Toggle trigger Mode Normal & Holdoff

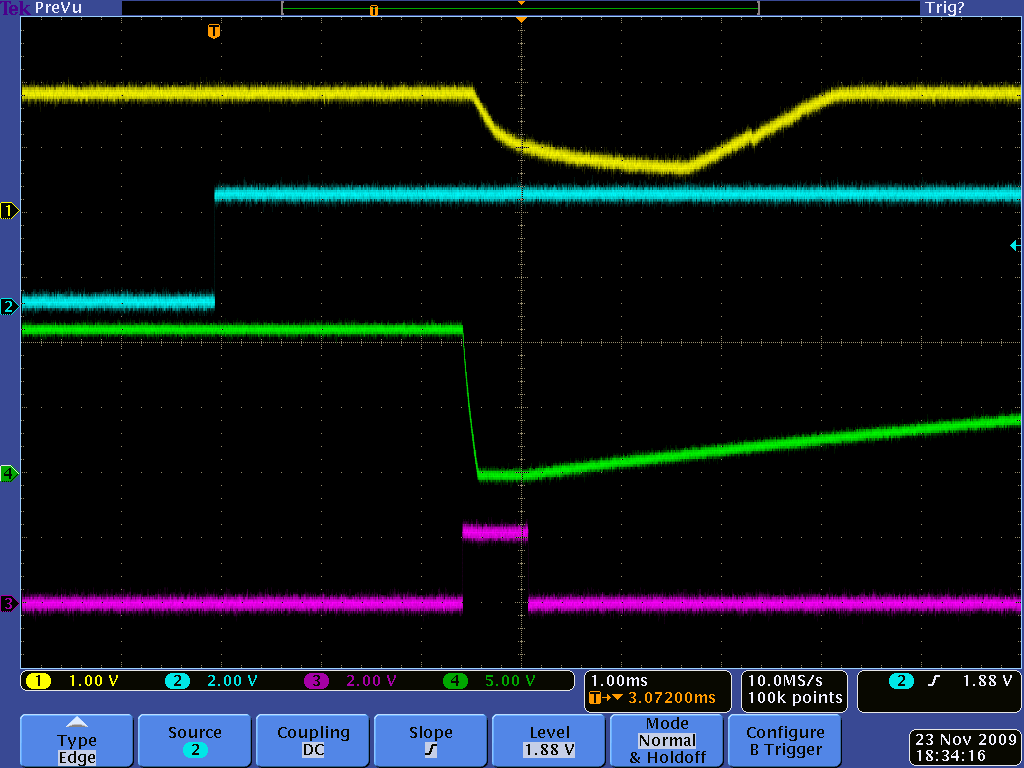[667, 741]
